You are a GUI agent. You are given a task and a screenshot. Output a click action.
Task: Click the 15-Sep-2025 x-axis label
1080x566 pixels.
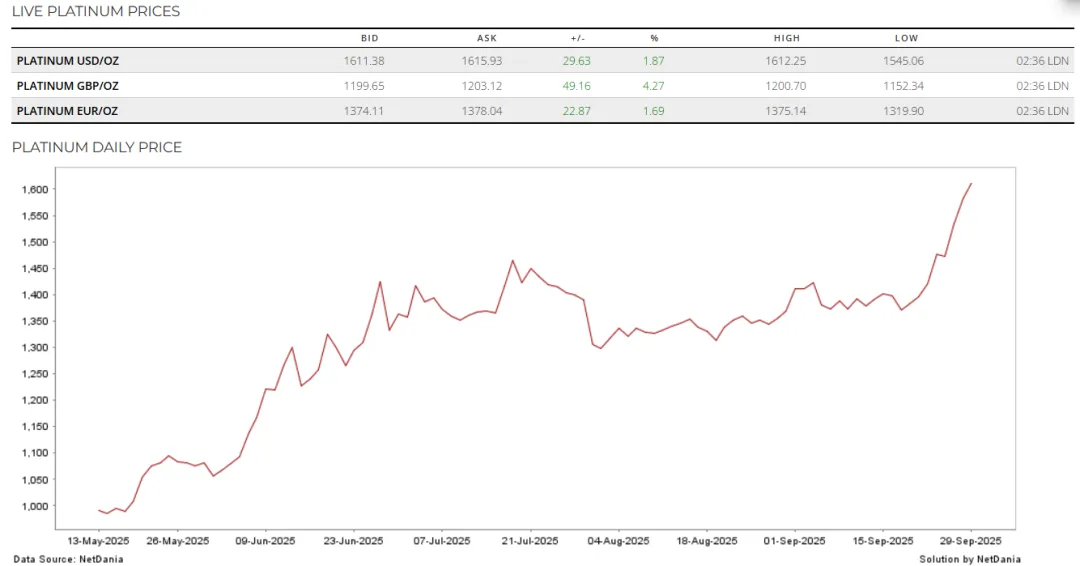883,541
